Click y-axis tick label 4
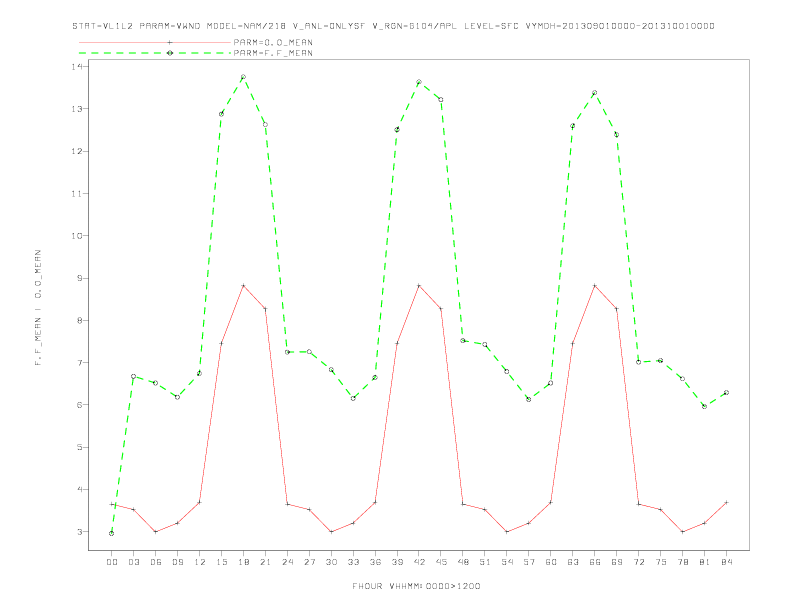 [81, 489]
